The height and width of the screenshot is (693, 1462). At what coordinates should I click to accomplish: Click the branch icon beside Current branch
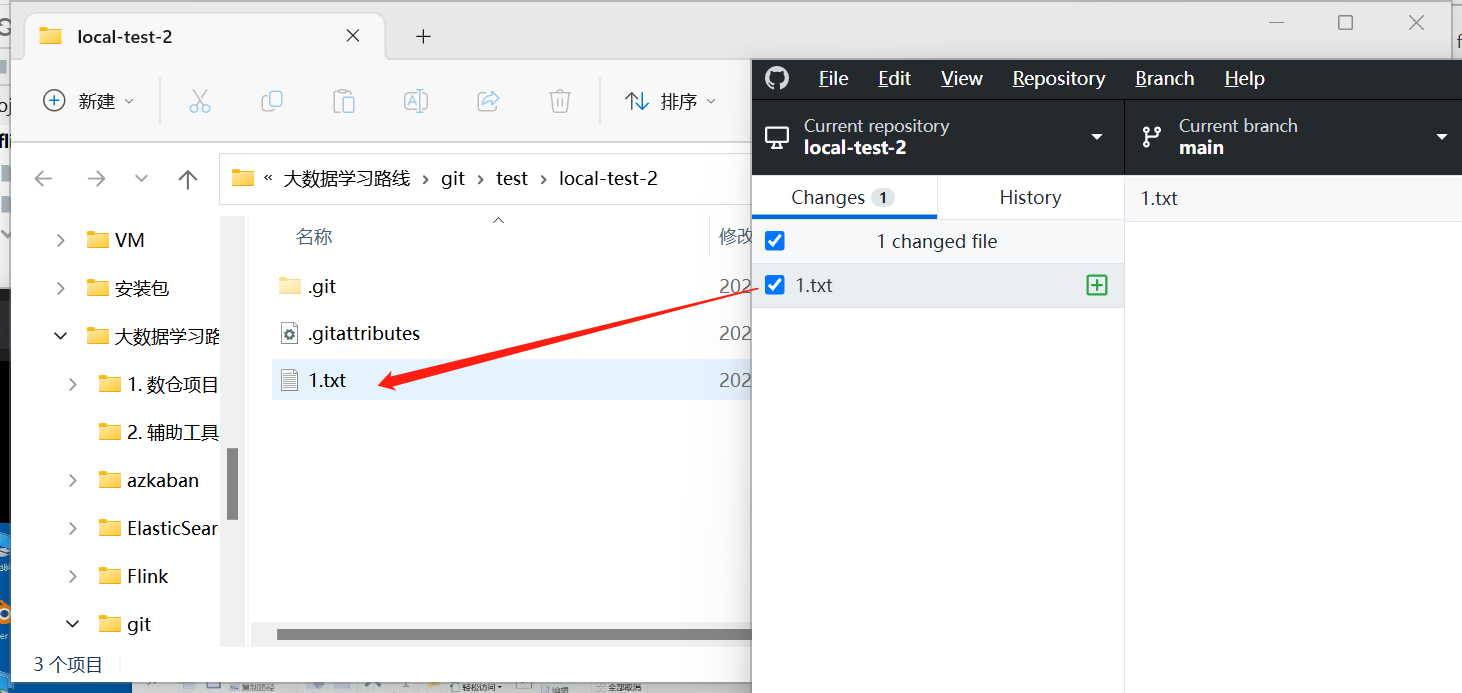click(x=1152, y=137)
